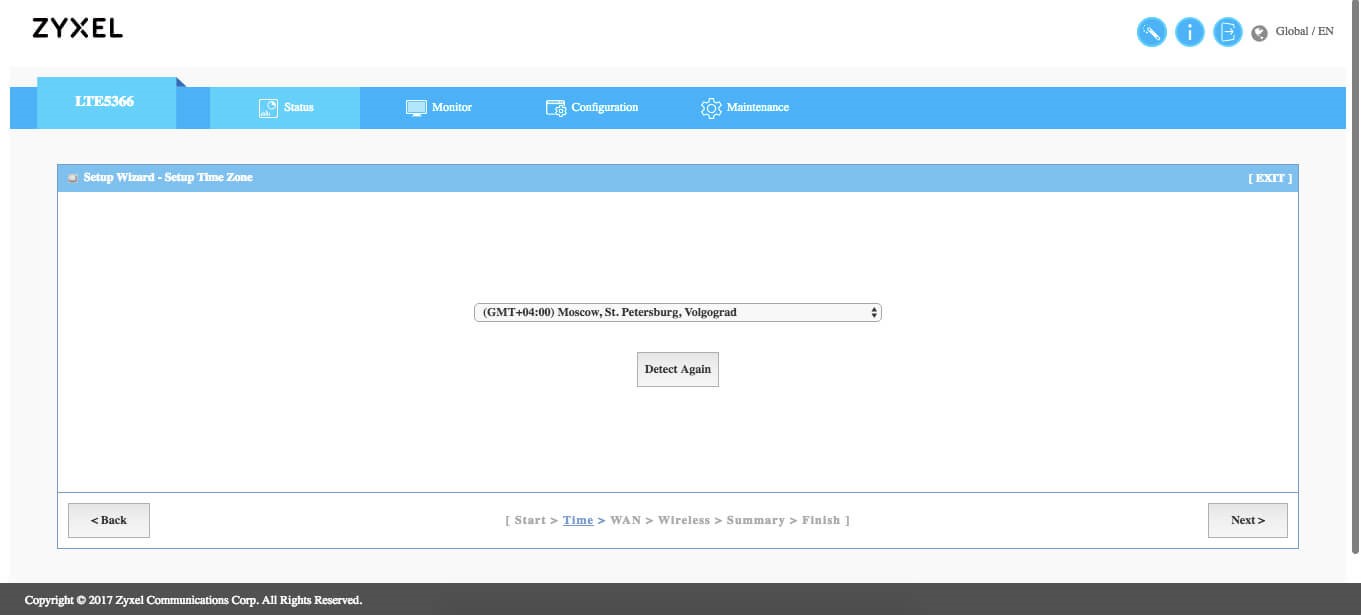Click the WAN step in wizard breadcrumb

(626, 520)
